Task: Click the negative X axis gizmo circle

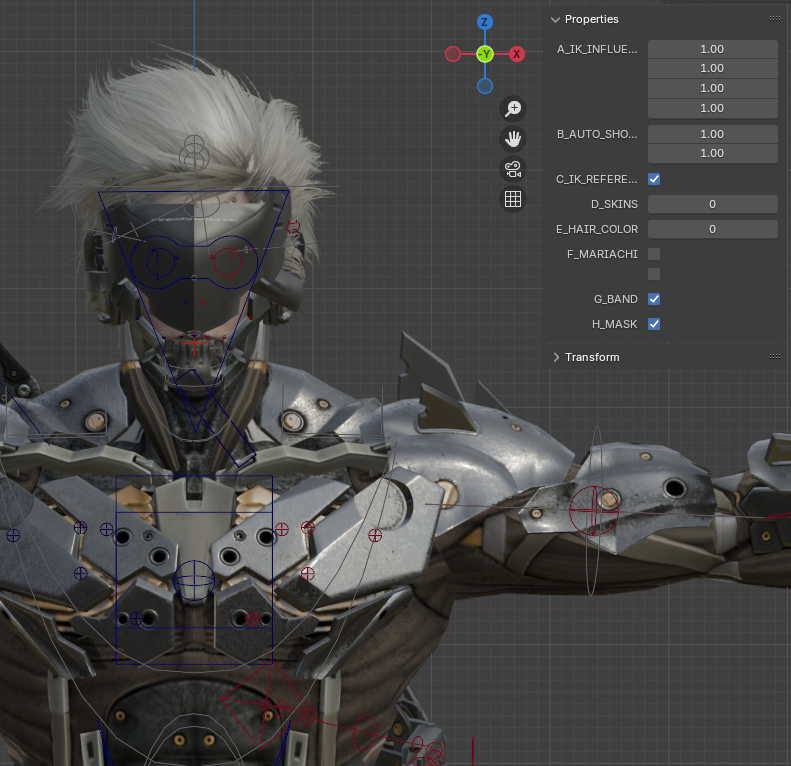Action: point(453,54)
